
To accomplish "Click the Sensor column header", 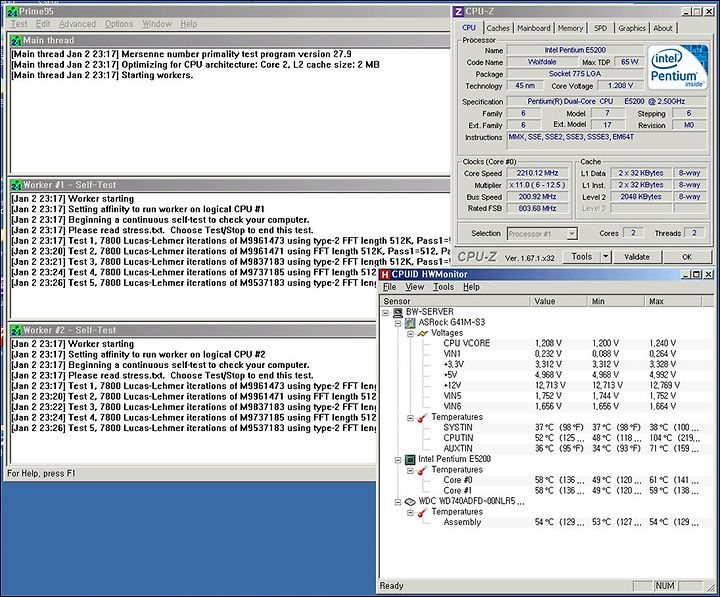I will coord(455,301).
